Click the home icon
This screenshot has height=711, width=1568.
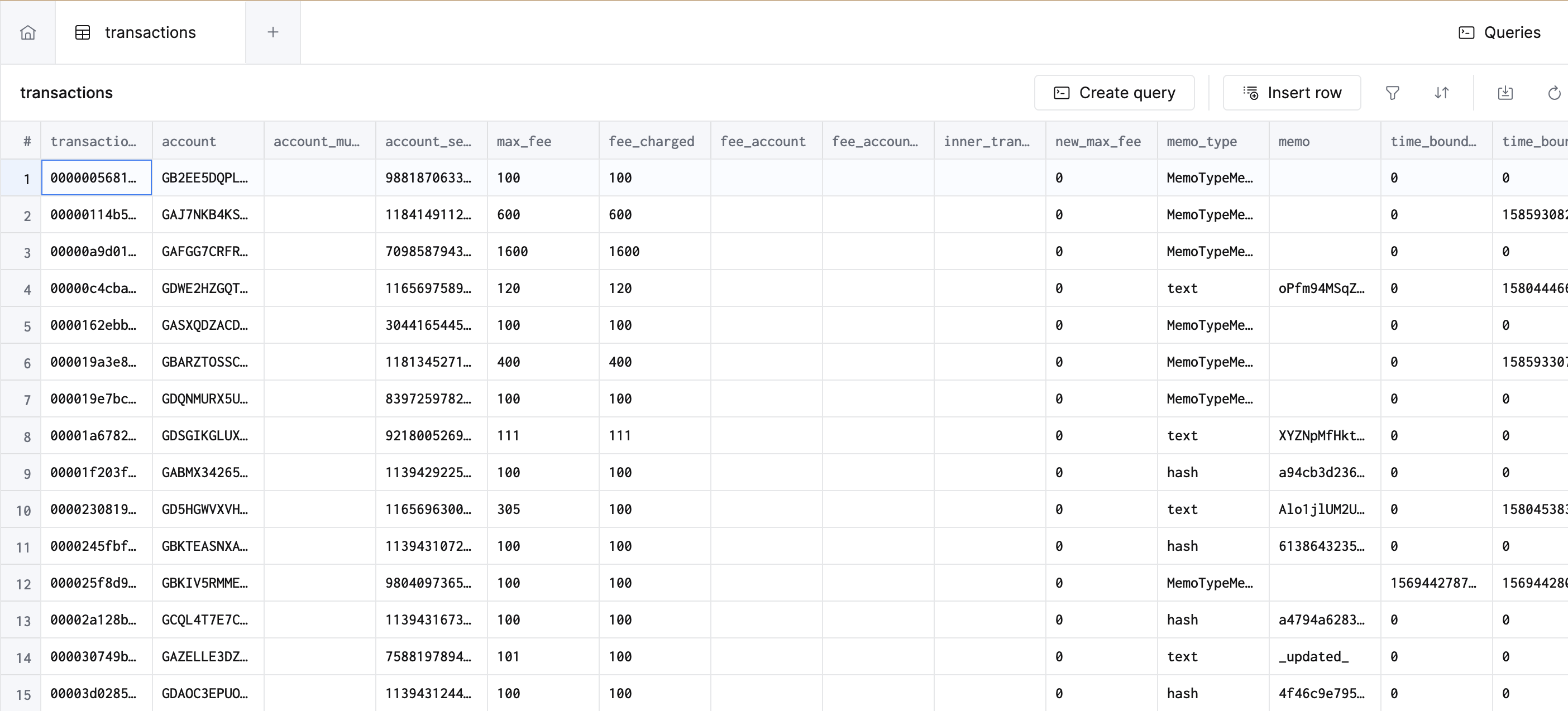(x=28, y=32)
